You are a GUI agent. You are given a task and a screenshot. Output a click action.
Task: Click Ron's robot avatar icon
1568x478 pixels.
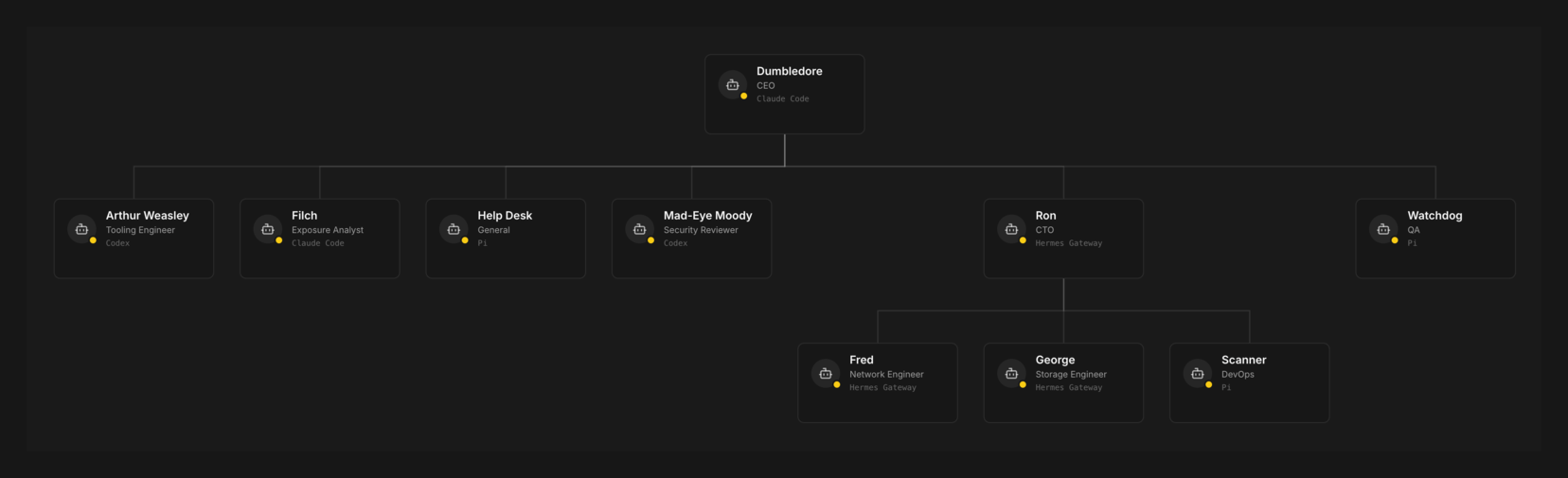pos(1011,229)
